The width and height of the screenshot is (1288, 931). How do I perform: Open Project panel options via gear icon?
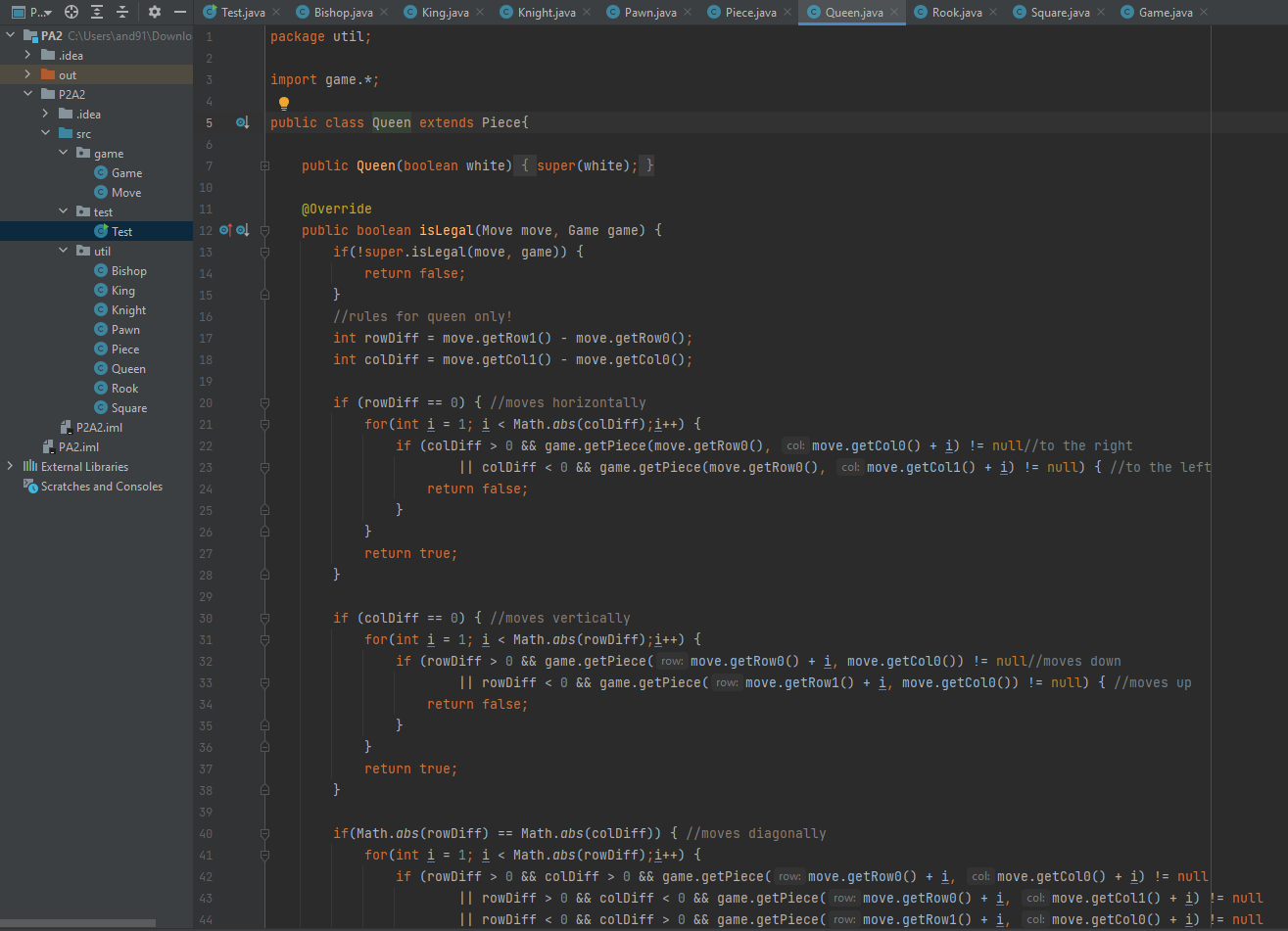[154, 10]
